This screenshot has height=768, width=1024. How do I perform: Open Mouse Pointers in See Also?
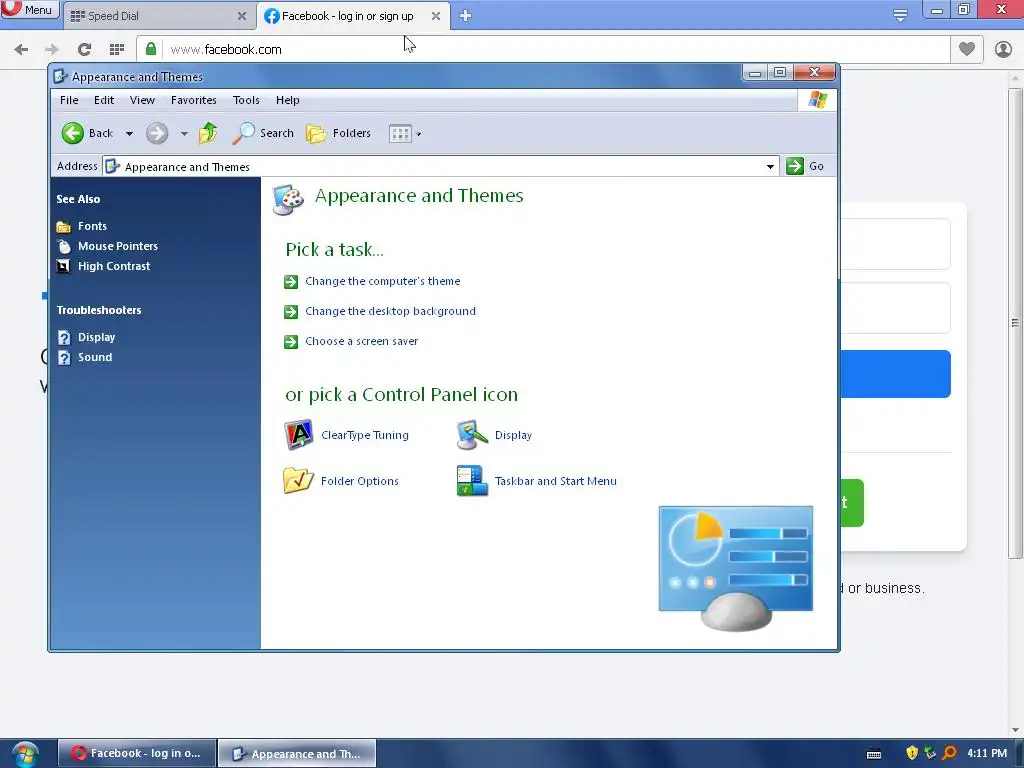(118, 246)
